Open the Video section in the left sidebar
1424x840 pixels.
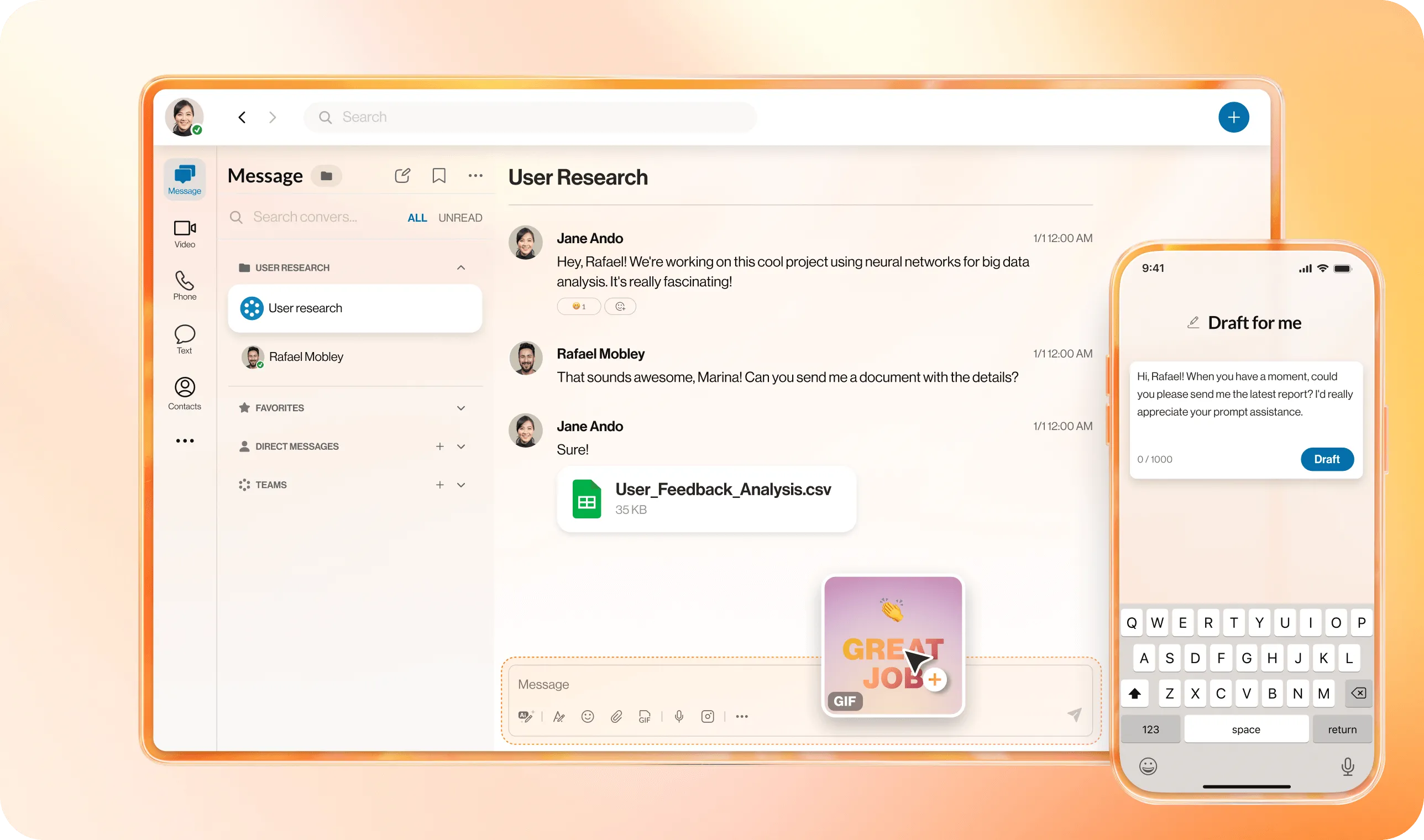pyautogui.click(x=185, y=232)
